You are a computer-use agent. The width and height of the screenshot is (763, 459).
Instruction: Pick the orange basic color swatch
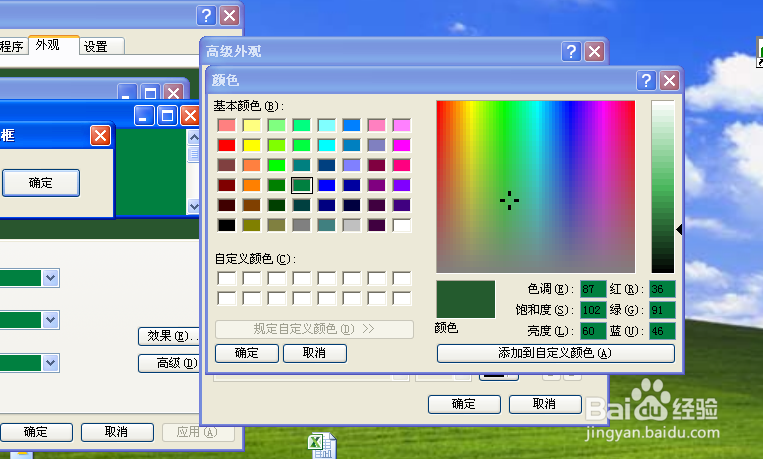[x=252, y=185]
